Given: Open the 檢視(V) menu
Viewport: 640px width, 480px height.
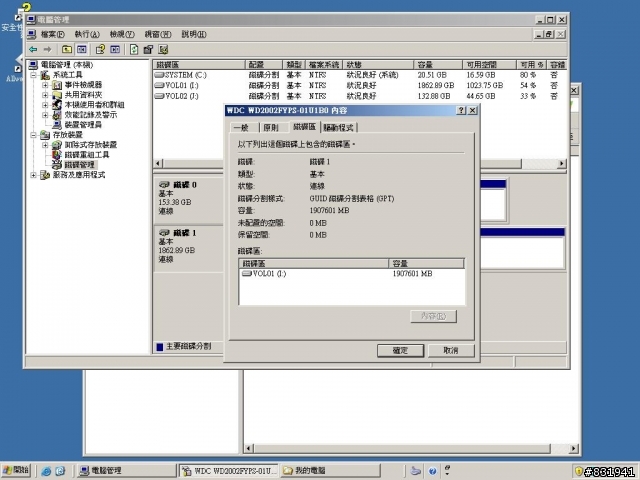Looking at the screenshot, I should pyautogui.click(x=122, y=34).
